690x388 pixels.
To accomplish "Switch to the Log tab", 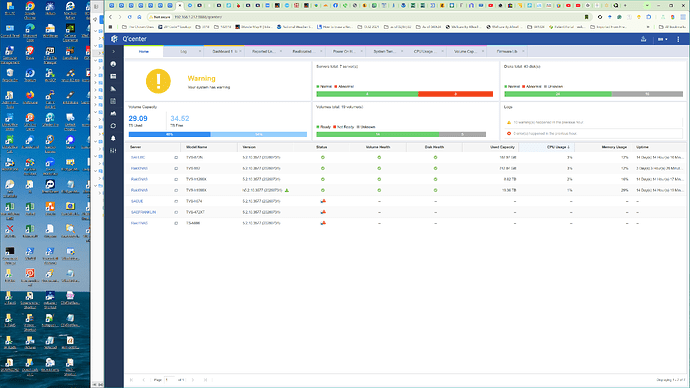I will (184, 51).
